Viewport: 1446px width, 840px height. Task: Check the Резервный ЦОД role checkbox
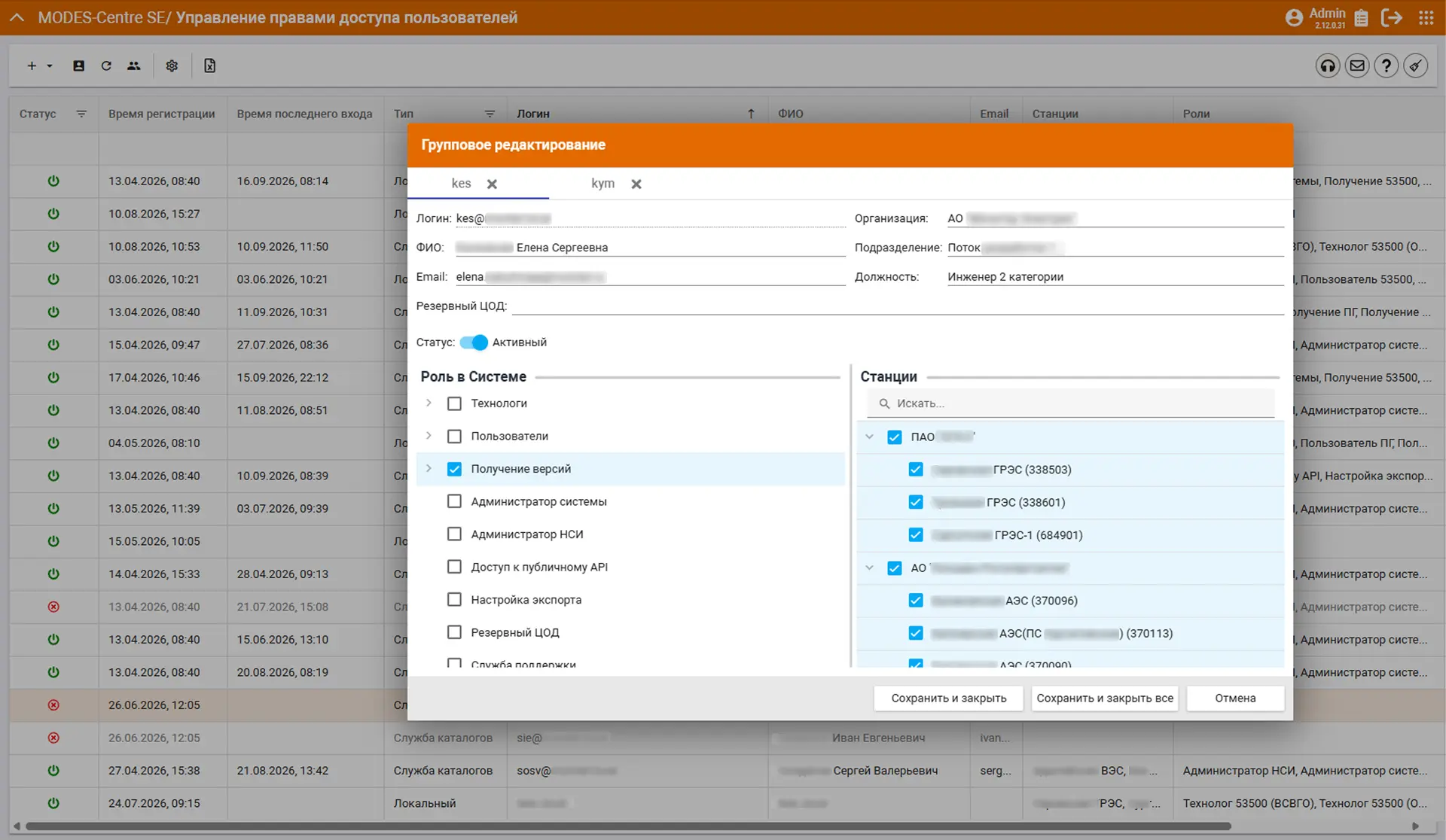click(x=454, y=632)
